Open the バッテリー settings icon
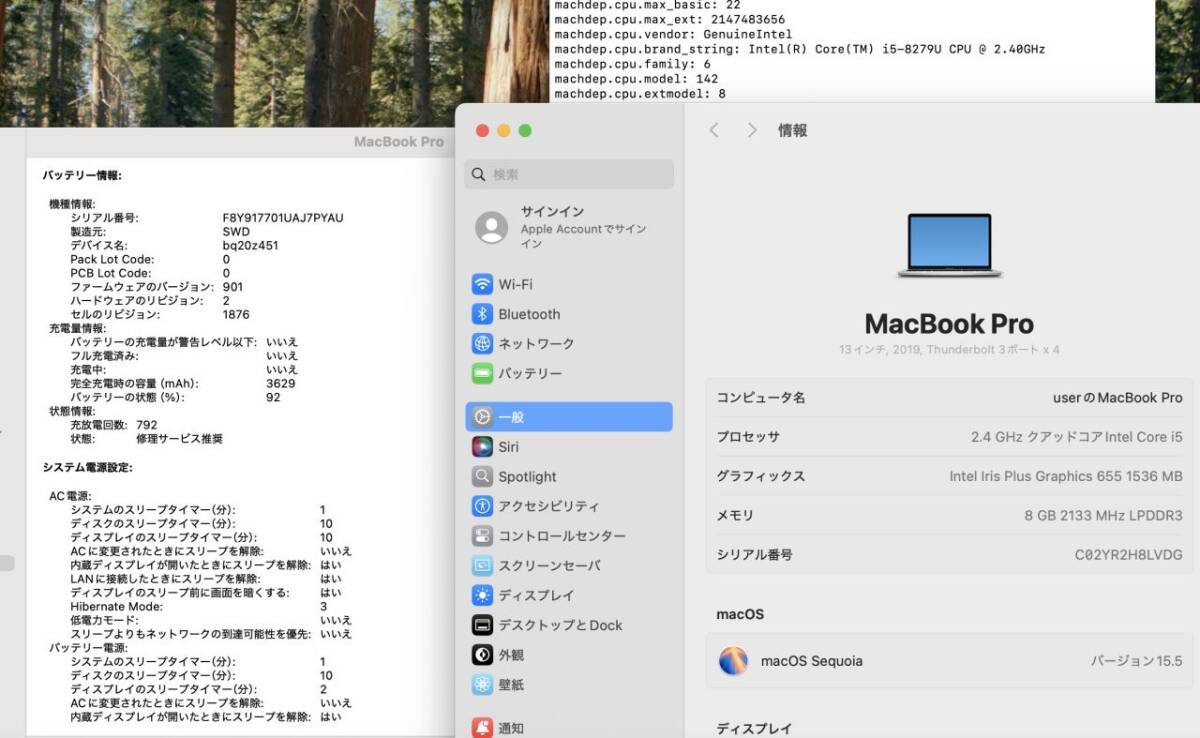The height and width of the screenshot is (738, 1200). point(481,373)
